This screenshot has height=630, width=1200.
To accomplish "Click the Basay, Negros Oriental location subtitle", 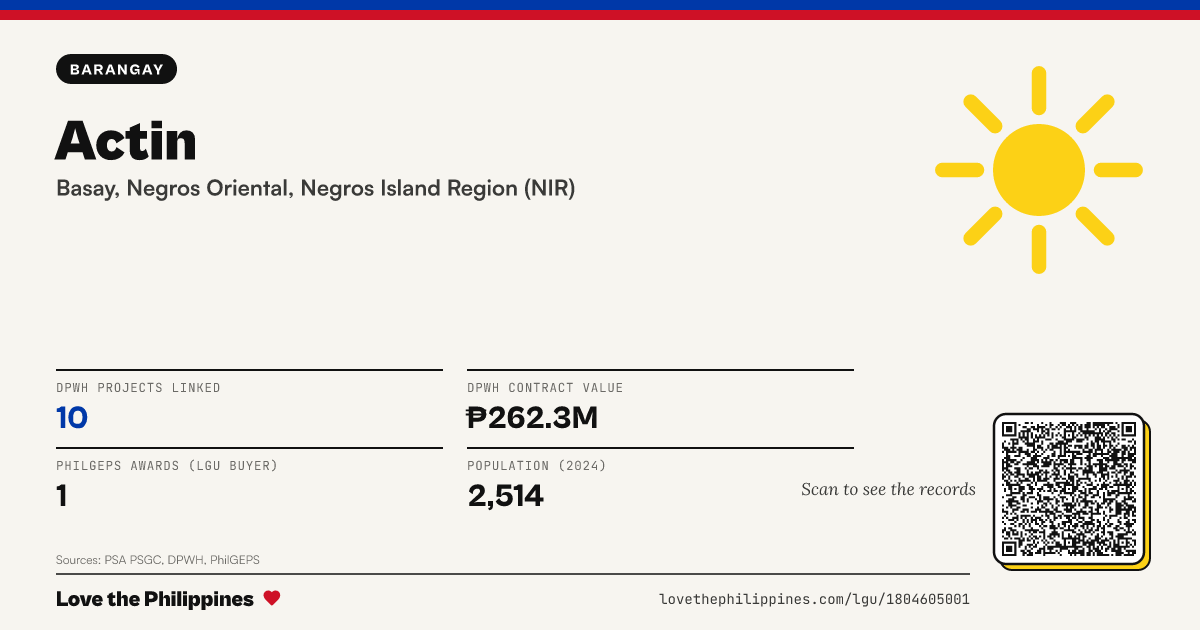I will coord(316,188).
